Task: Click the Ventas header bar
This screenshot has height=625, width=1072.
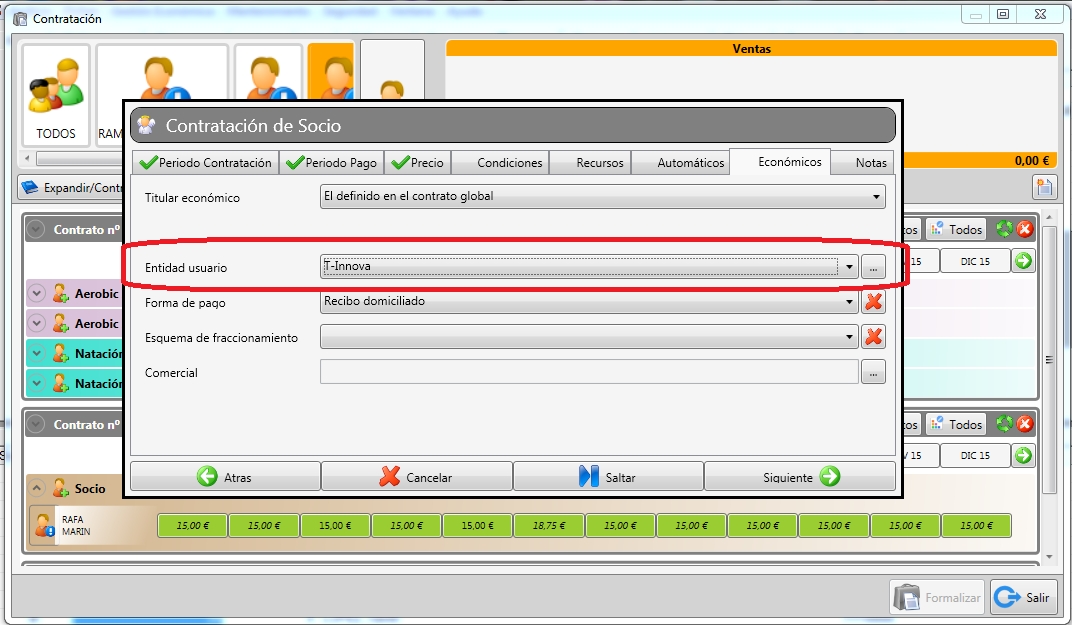Action: (x=751, y=49)
